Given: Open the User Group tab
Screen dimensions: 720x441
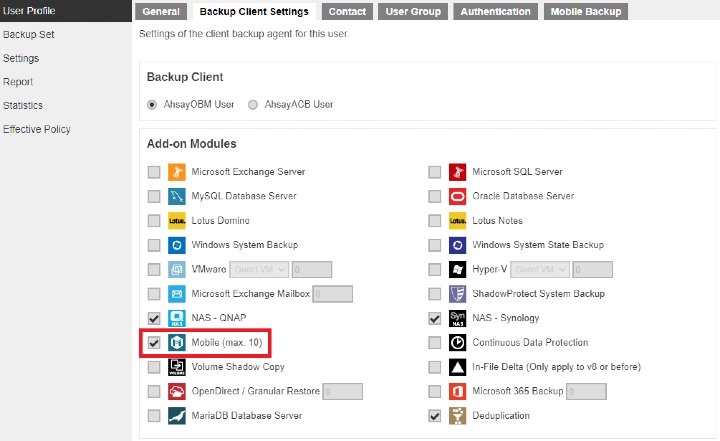Looking at the screenshot, I should (413, 11).
